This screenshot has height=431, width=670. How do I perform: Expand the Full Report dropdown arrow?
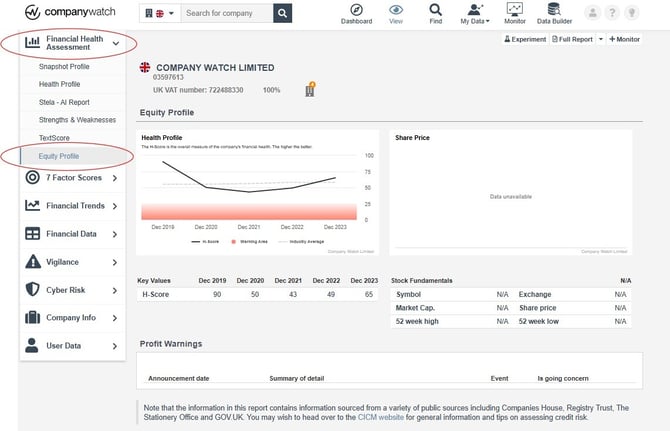click(600, 39)
